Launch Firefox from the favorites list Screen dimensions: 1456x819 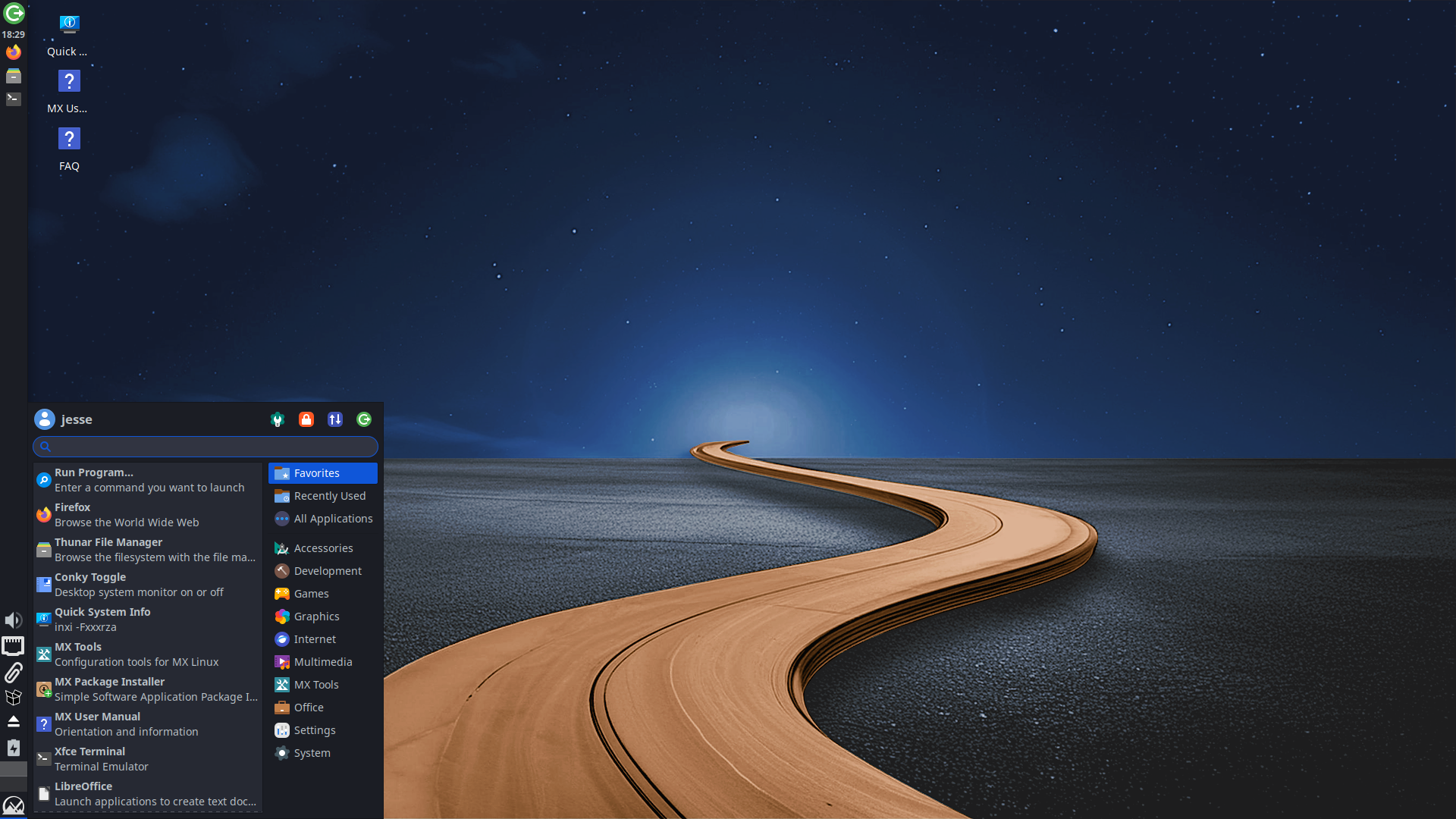tap(148, 515)
